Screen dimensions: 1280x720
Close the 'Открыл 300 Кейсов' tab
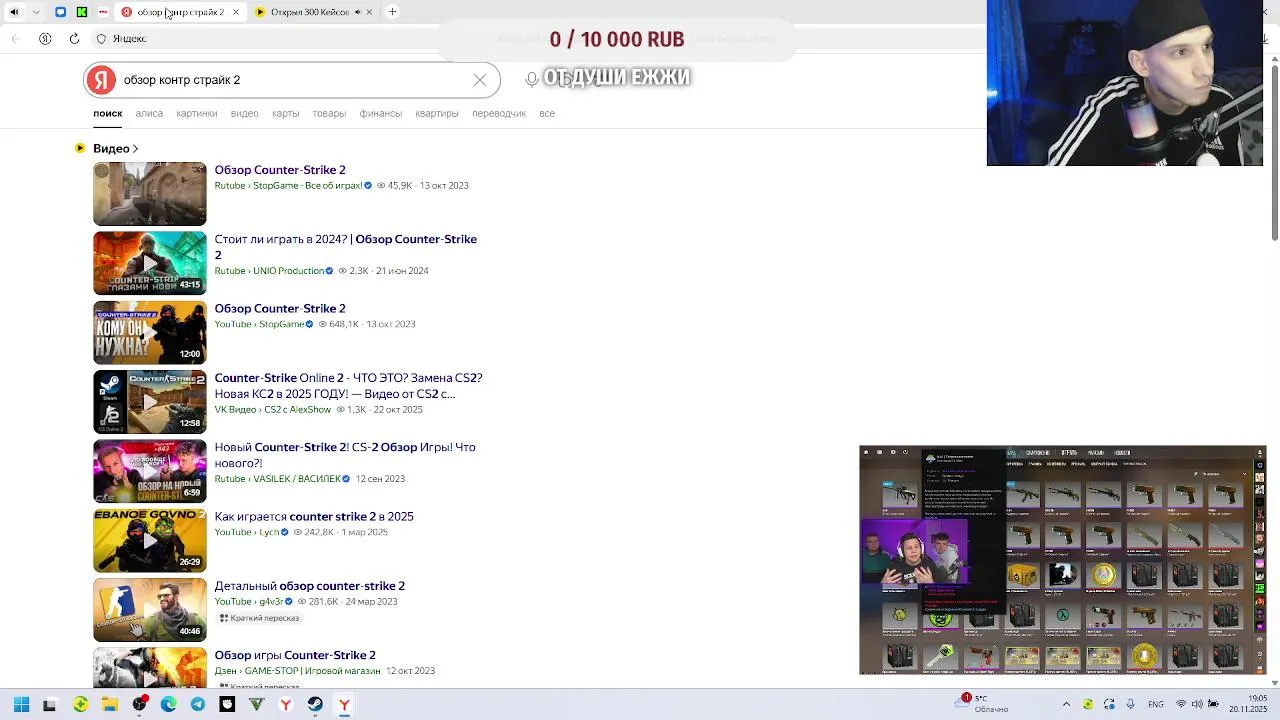click(x=369, y=12)
